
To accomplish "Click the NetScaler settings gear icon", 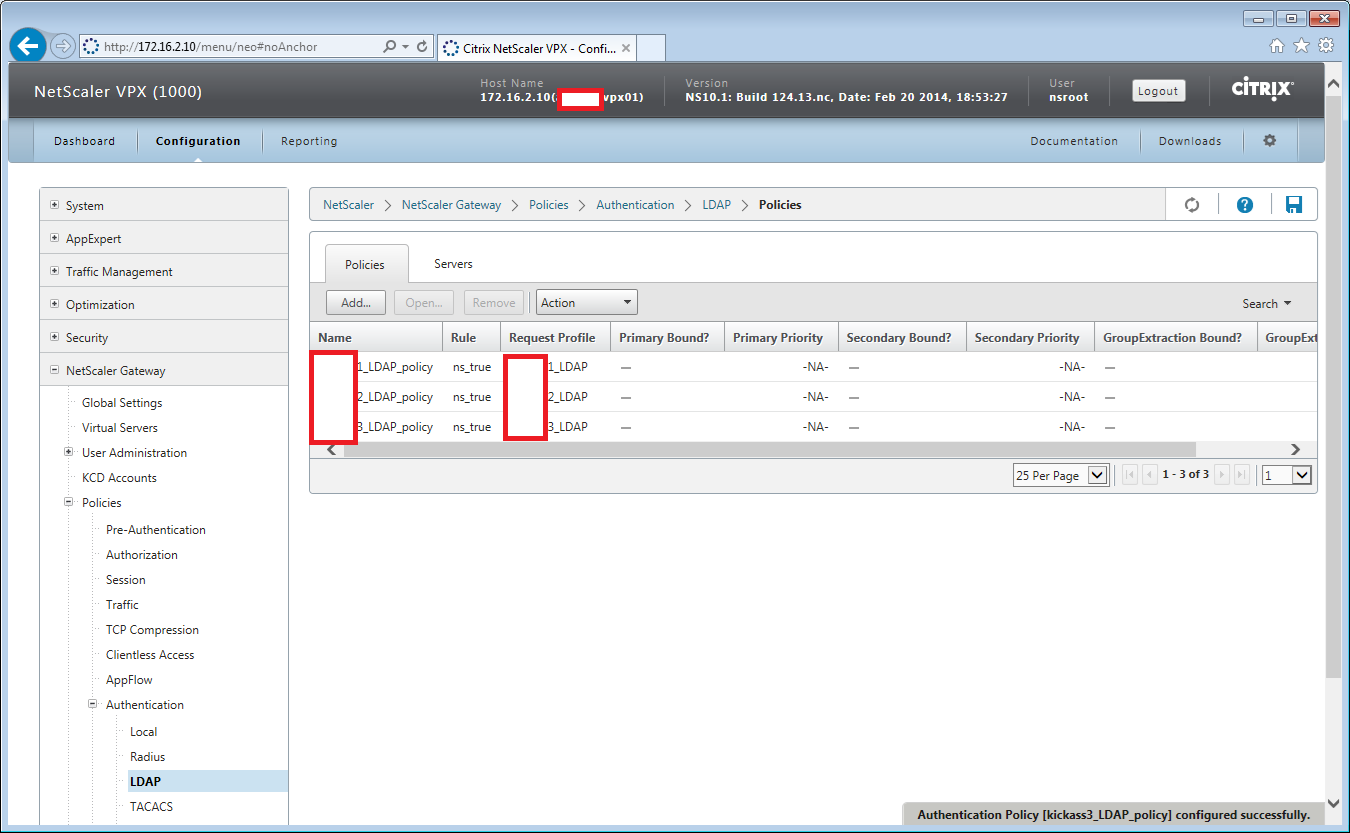I will pyautogui.click(x=1270, y=141).
